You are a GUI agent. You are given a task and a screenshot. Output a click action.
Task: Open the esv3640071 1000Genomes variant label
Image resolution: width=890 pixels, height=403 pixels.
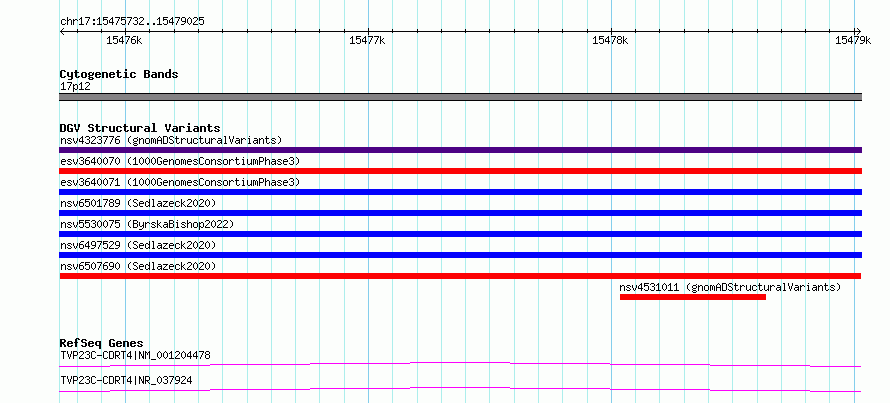[x=180, y=182]
